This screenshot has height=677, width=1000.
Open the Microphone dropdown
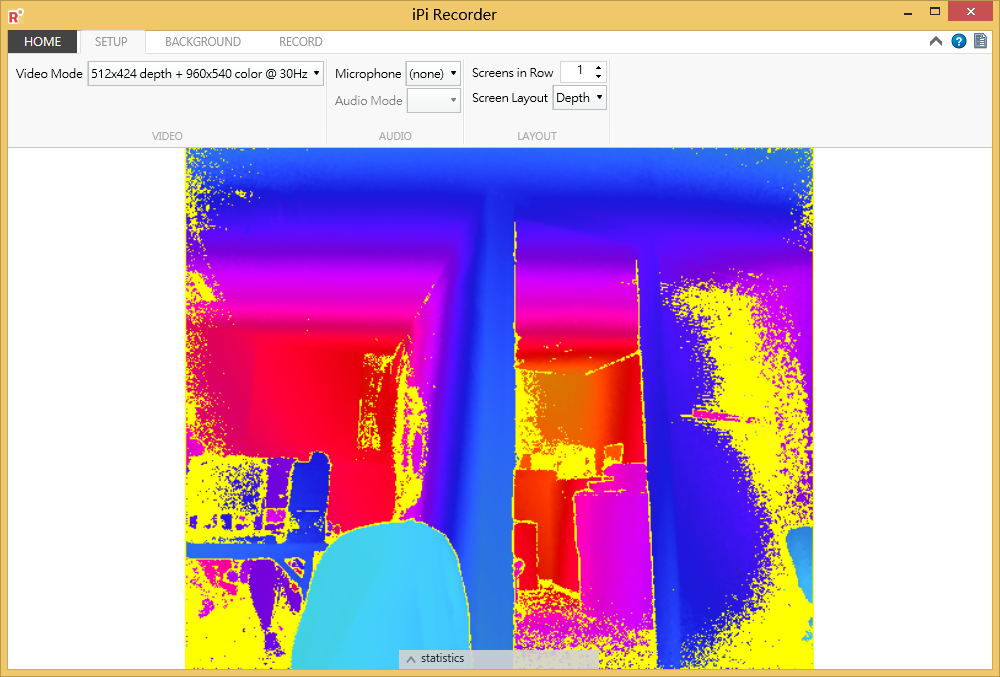tap(433, 73)
